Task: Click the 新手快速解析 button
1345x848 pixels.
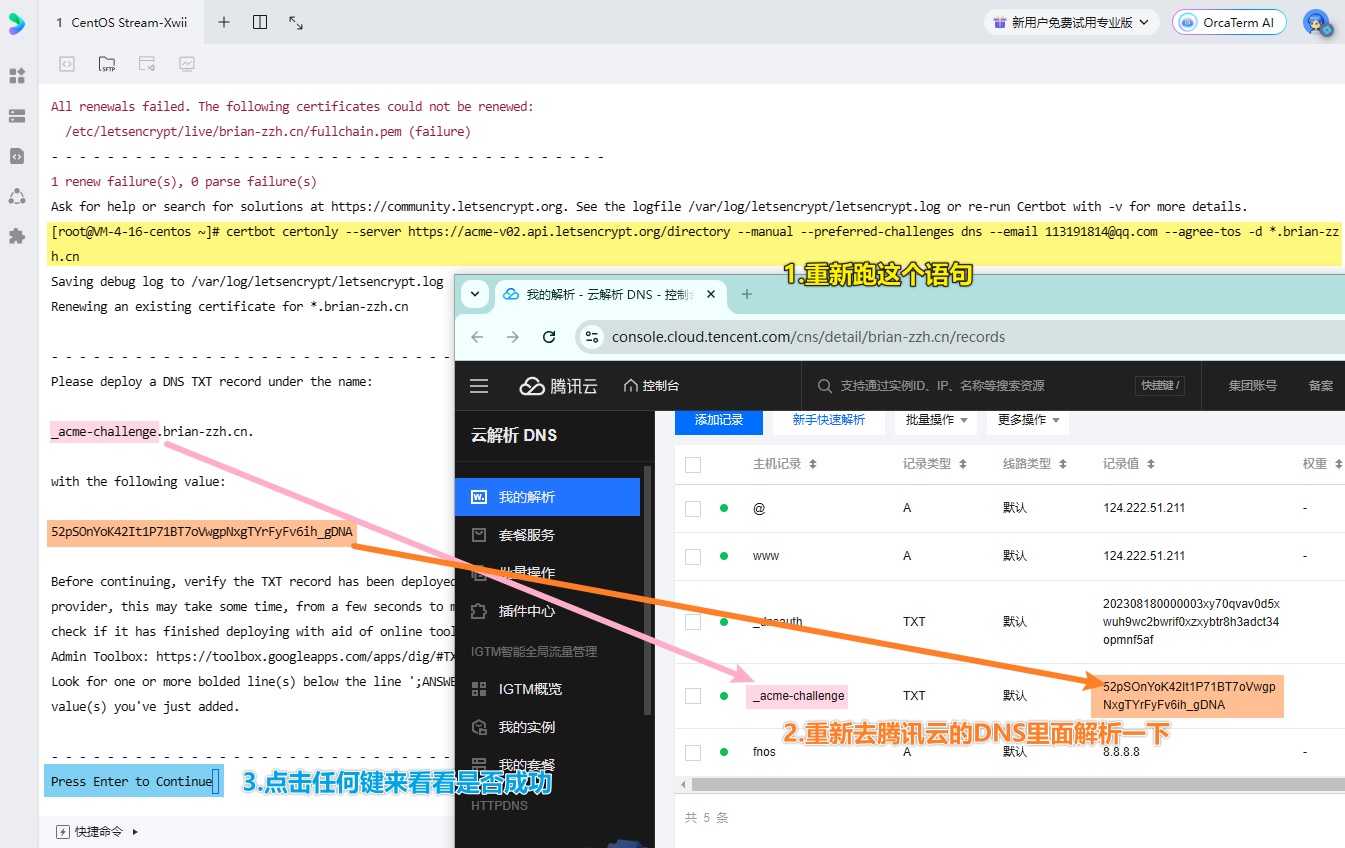Action: (x=829, y=420)
